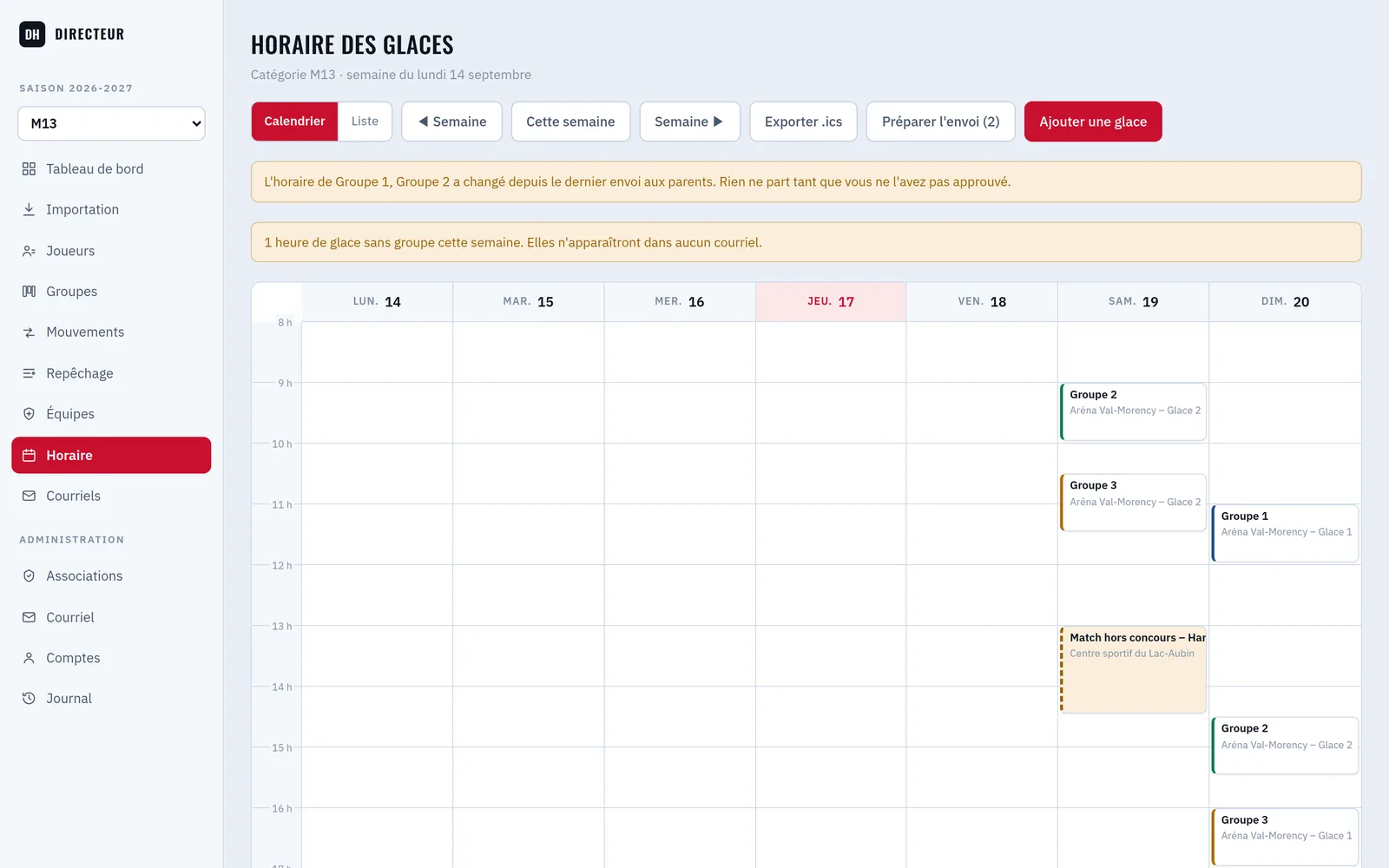Click the Horaire calendar icon
1389x868 pixels.
(29, 455)
